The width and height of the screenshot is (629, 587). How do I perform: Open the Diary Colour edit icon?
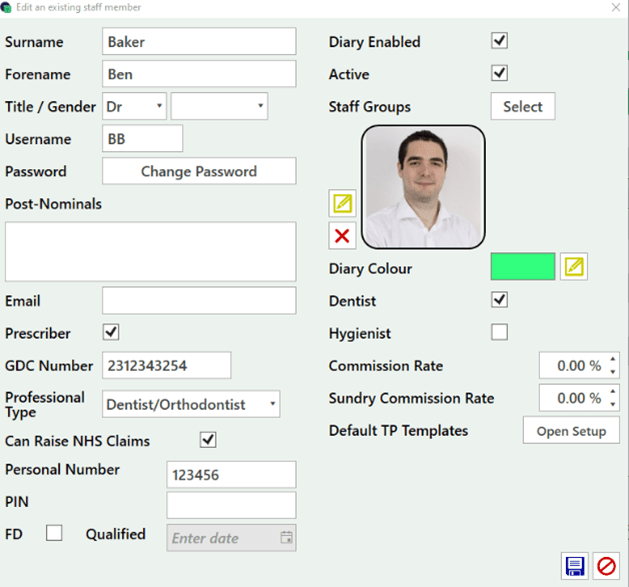[x=574, y=266]
